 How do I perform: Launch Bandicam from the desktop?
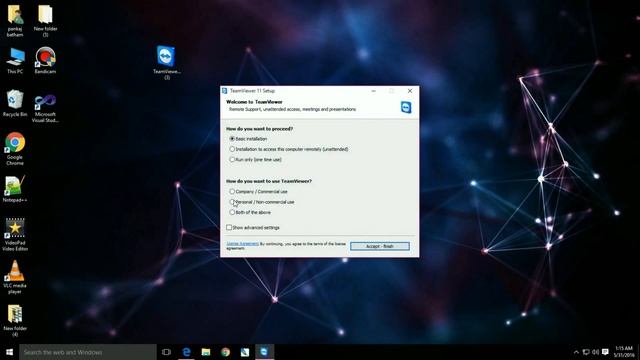tap(45, 60)
